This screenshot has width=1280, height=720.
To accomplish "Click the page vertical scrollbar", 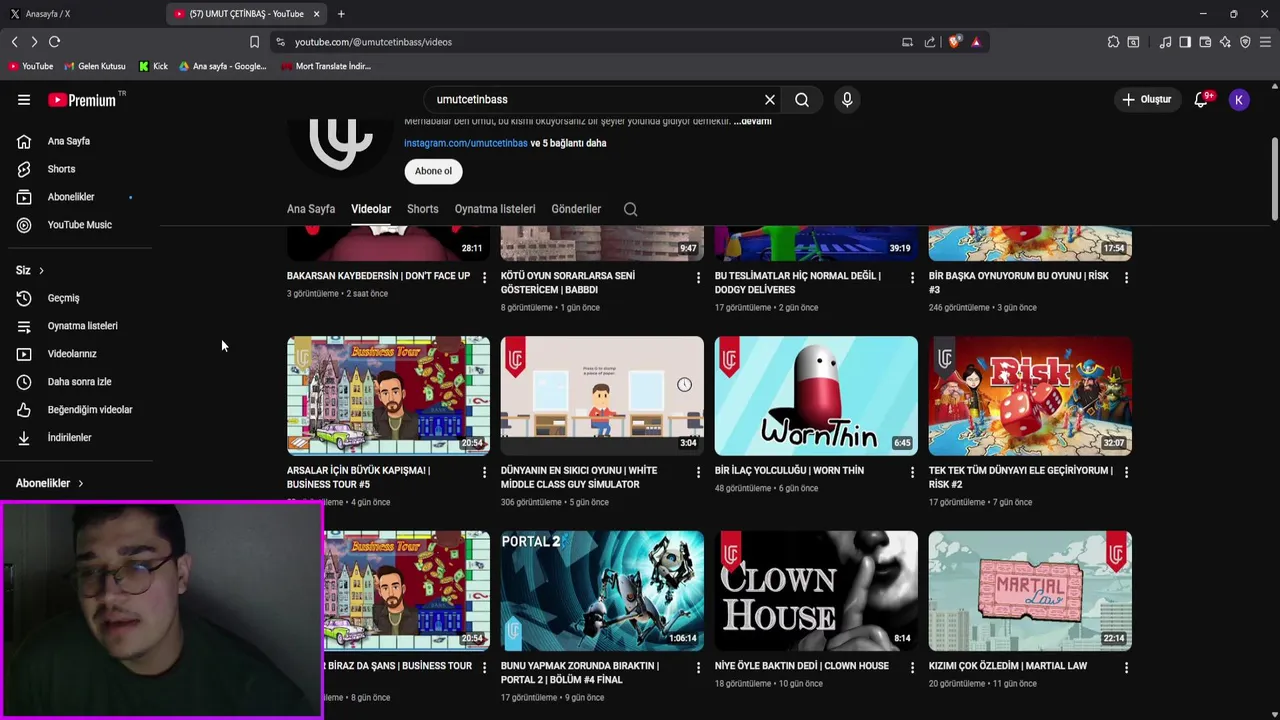I will point(1274,180).
